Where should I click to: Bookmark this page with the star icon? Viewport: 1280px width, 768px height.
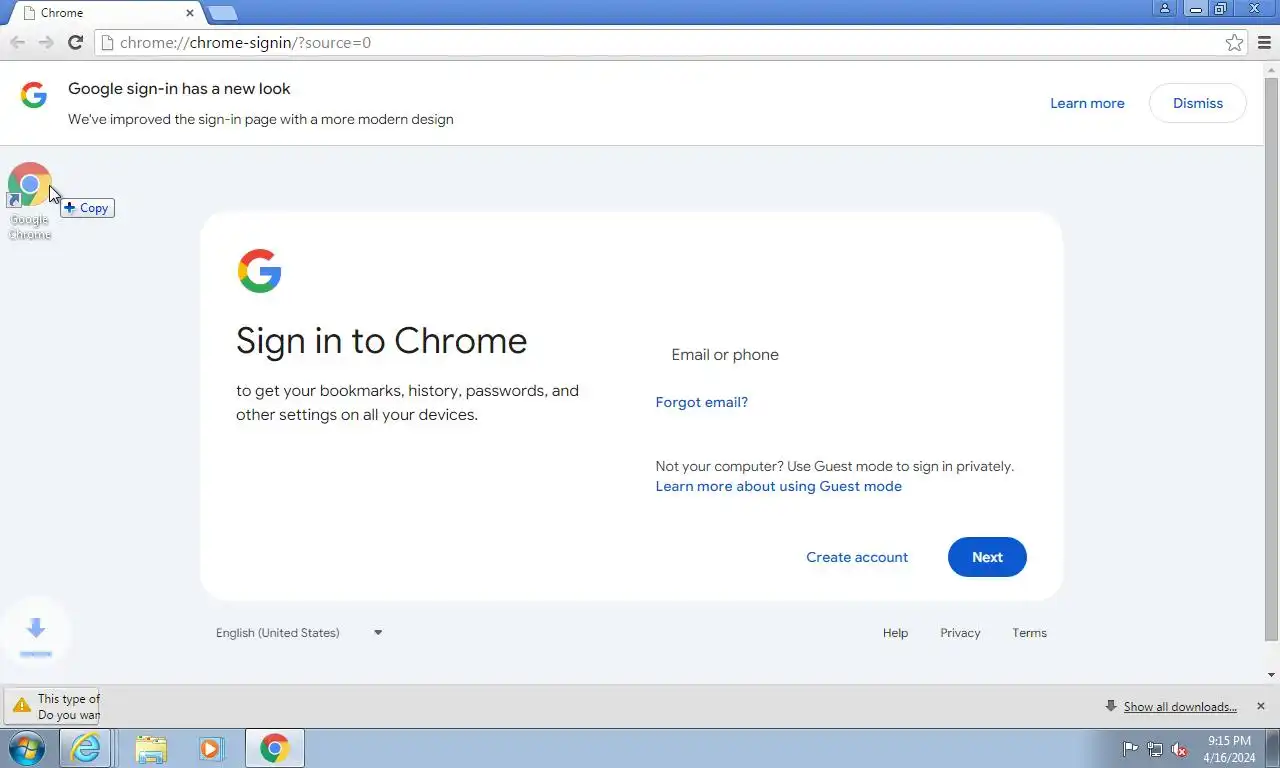point(1234,42)
